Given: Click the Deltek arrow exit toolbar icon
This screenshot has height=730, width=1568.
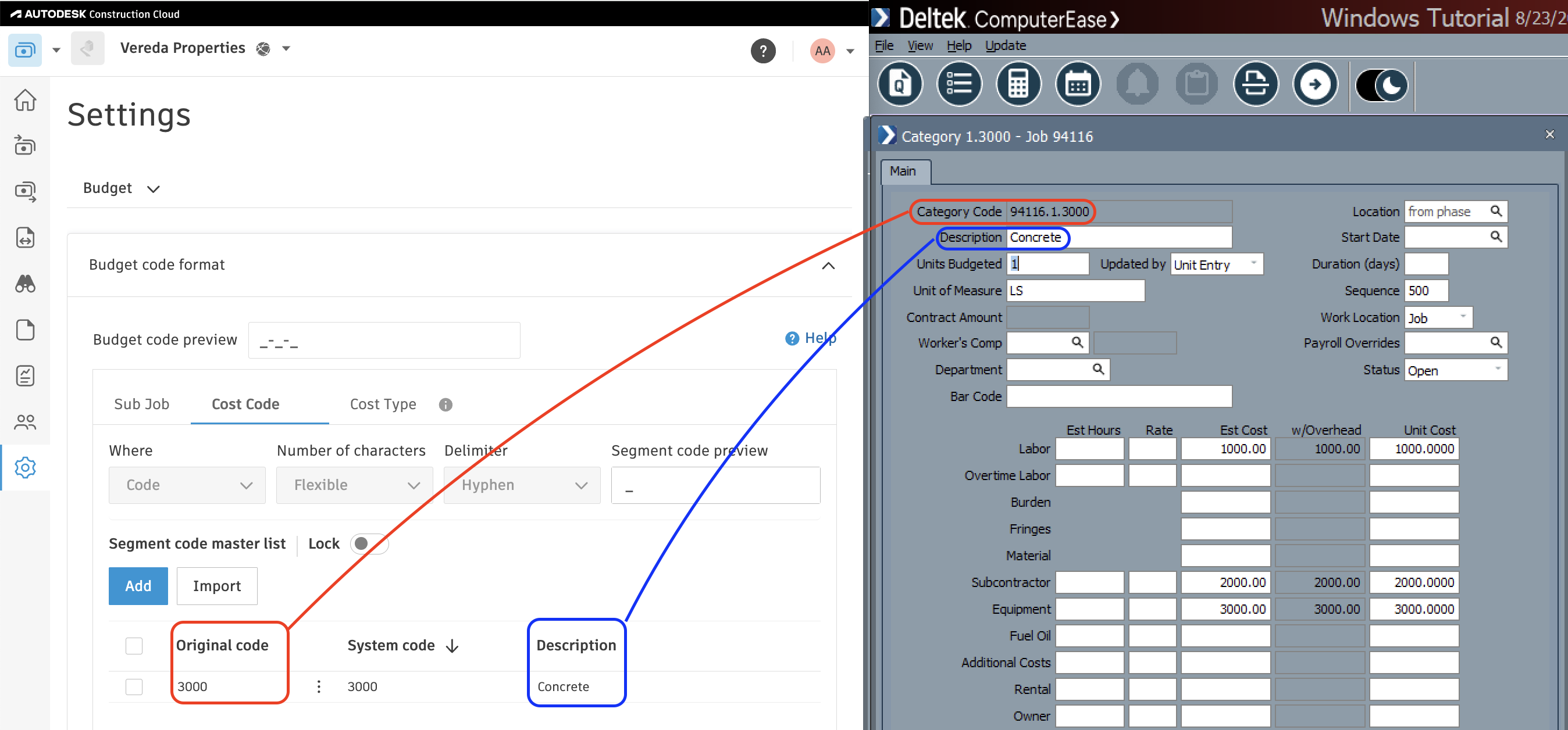Looking at the screenshot, I should (x=1316, y=84).
